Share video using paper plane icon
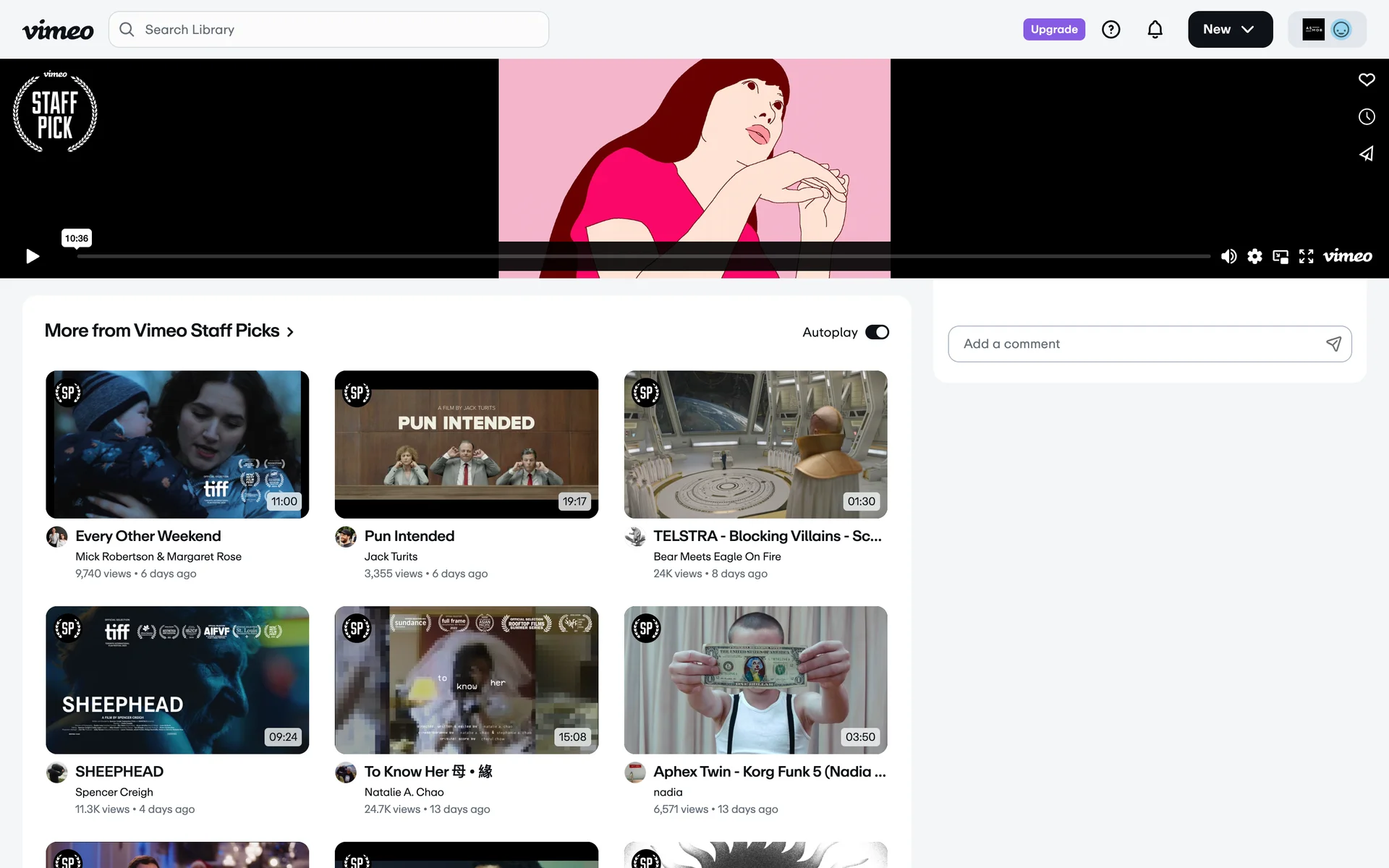The height and width of the screenshot is (868, 1389). (1366, 154)
